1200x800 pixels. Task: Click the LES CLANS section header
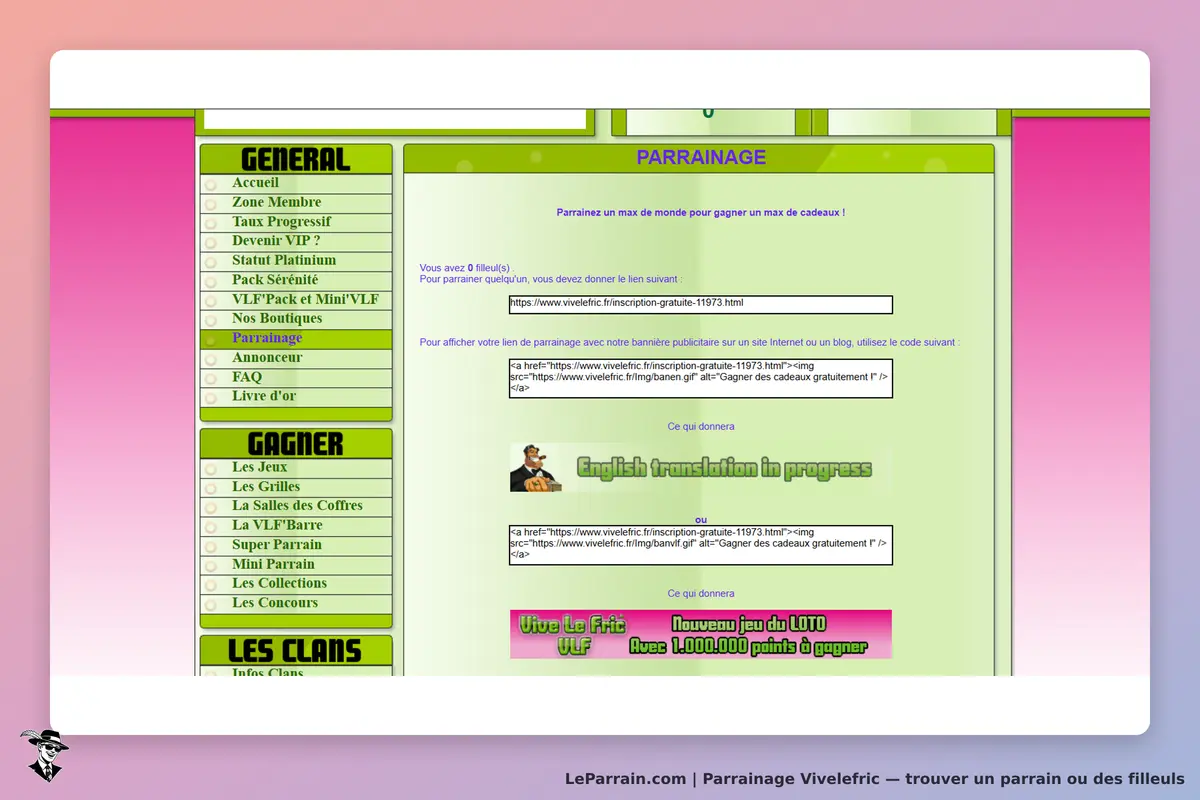[296, 651]
